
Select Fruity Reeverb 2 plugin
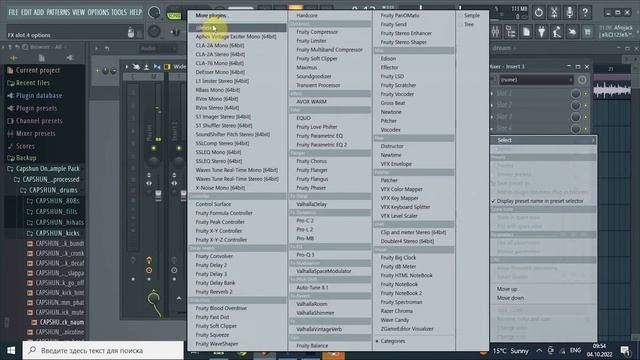(214, 292)
